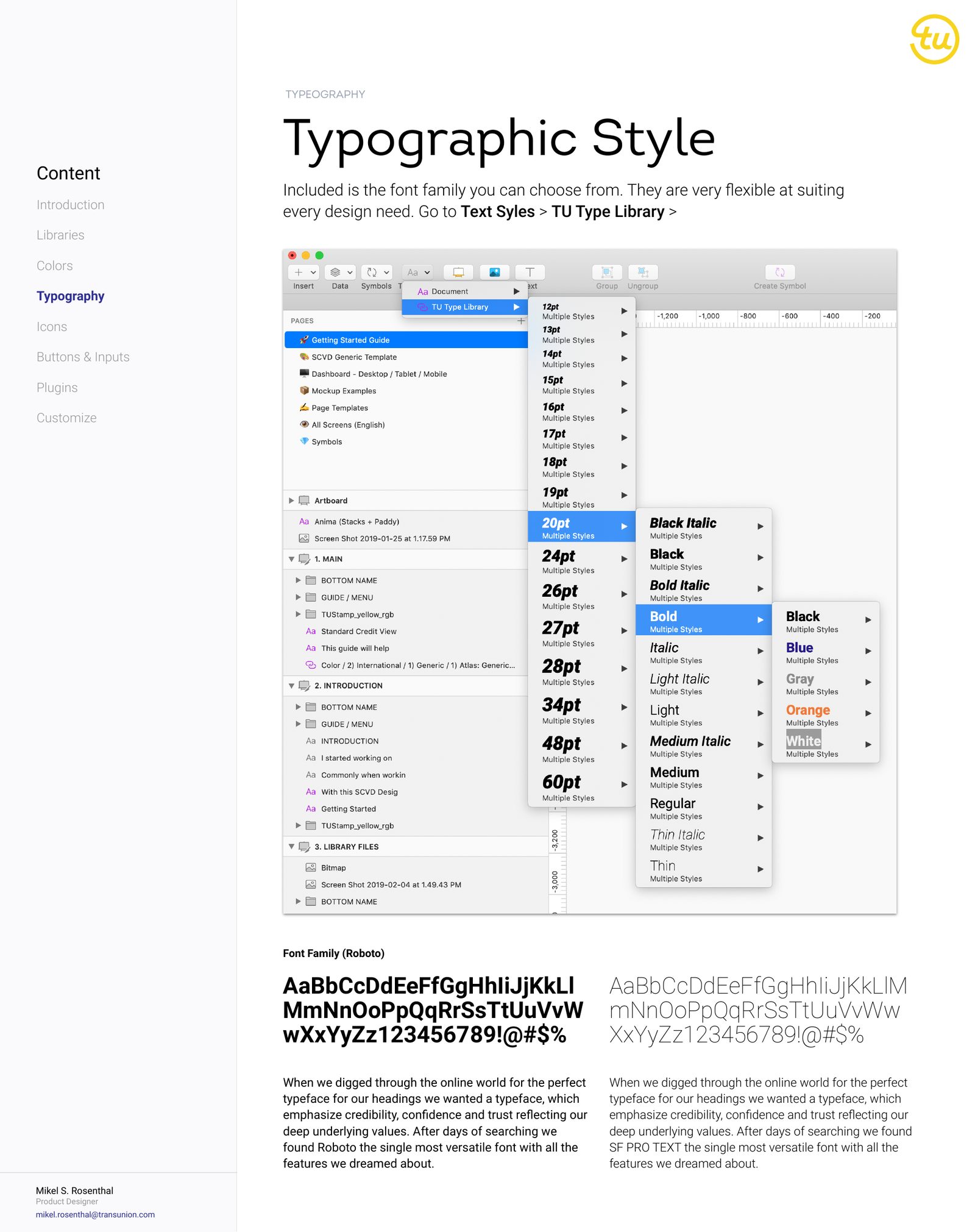Choose the 20pt style submenu

click(x=581, y=527)
